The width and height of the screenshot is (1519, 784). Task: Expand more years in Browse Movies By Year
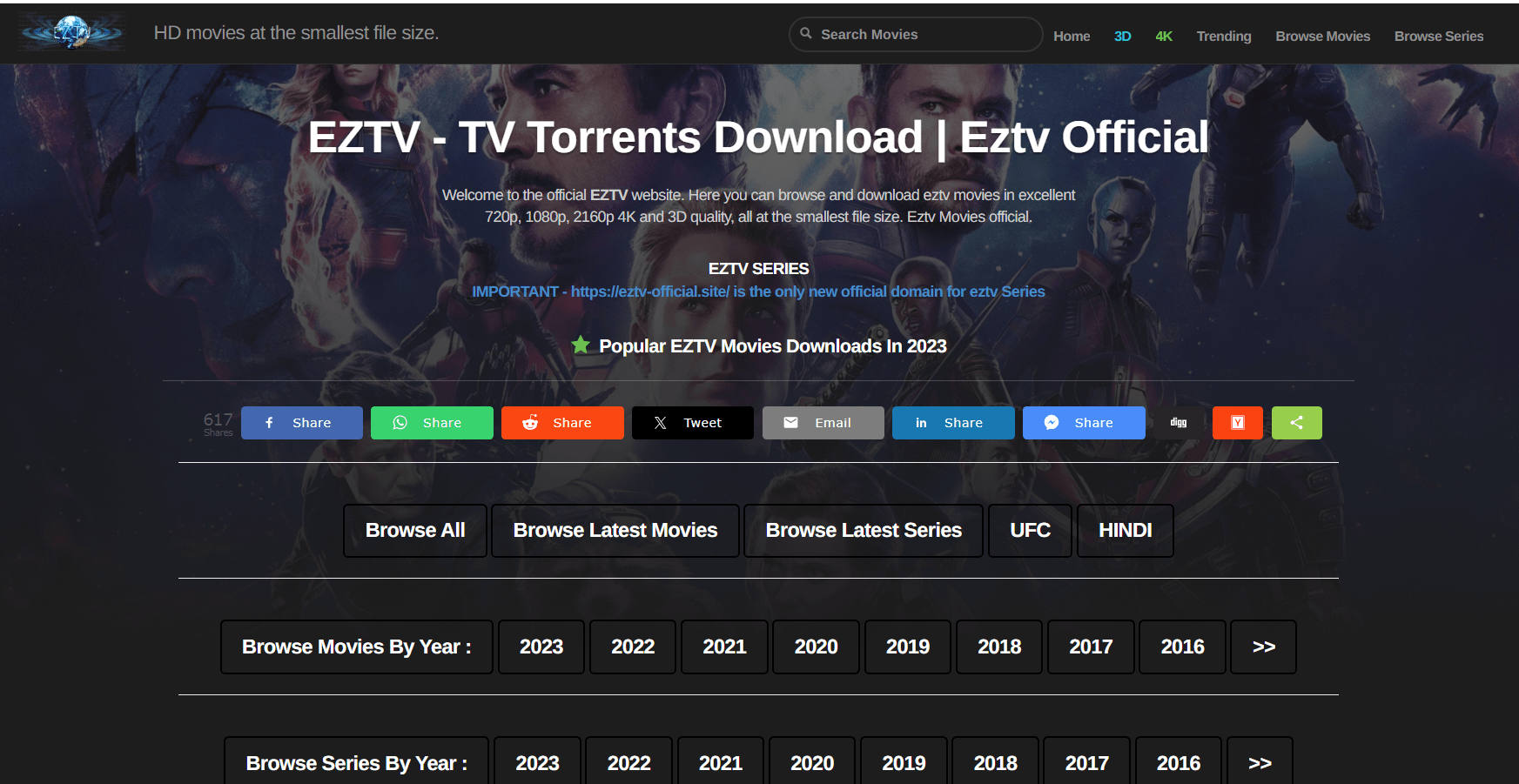[x=1263, y=647]
